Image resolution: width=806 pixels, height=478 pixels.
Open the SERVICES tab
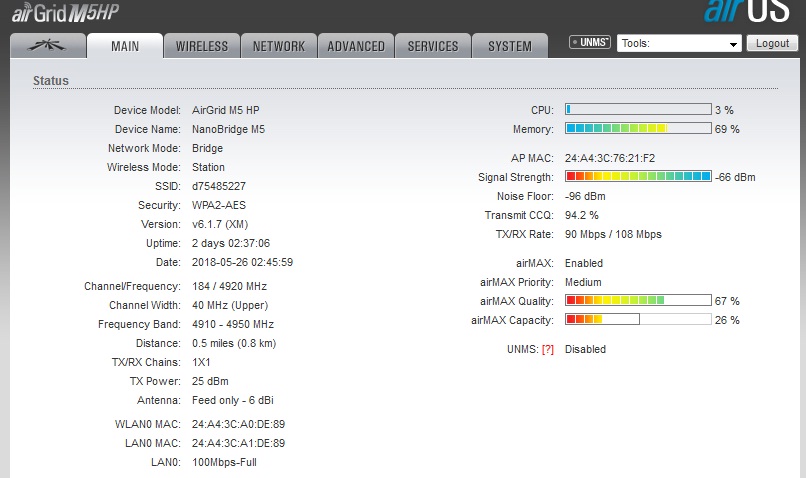click(x=433, y=46)
